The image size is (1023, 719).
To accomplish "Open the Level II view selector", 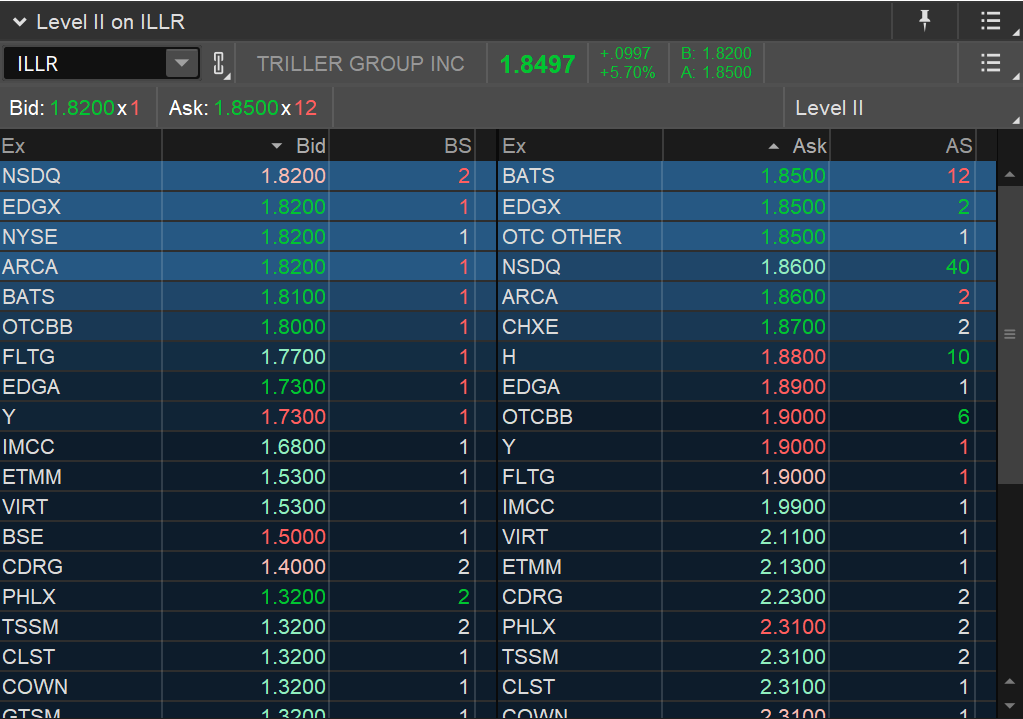I will (x=901, y=108).
